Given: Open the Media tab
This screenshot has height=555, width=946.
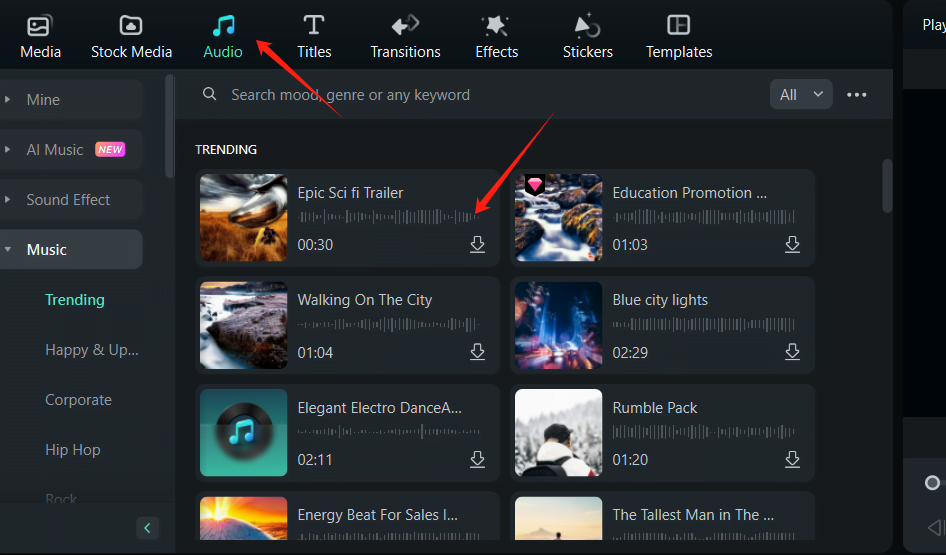Looking at the screenshot, I should 40,36.
